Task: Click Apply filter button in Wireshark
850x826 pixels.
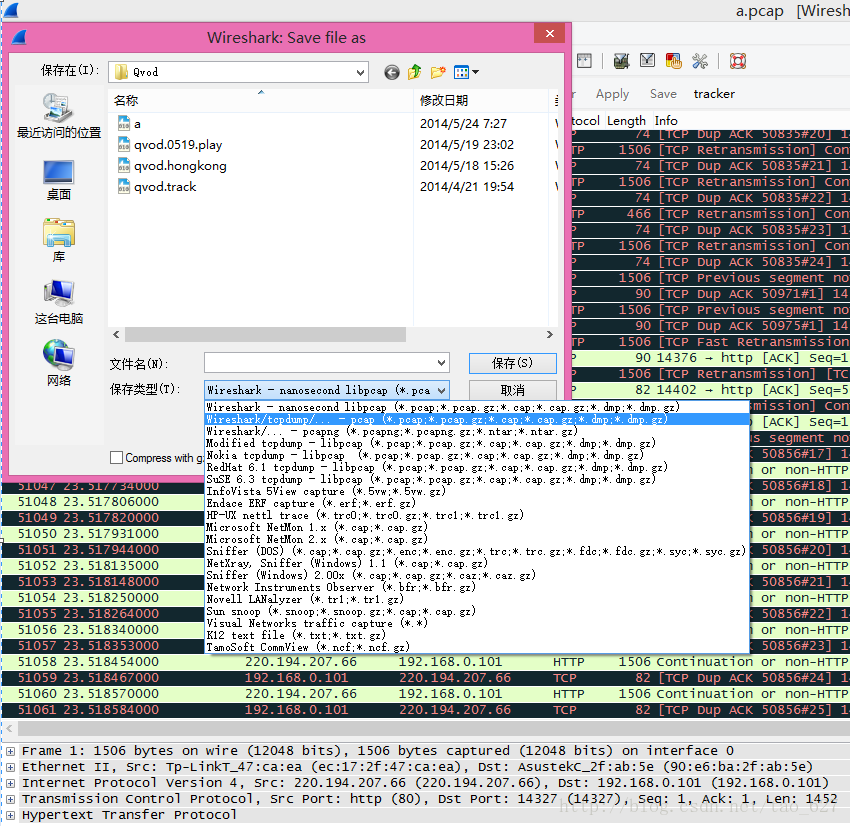Action: point(612,94)
